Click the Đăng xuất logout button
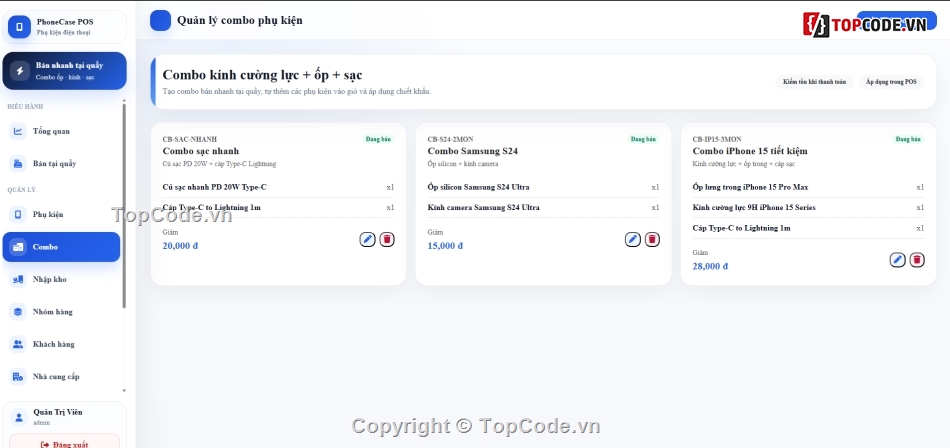Screen dimensions: 950x448 point(64,441)
